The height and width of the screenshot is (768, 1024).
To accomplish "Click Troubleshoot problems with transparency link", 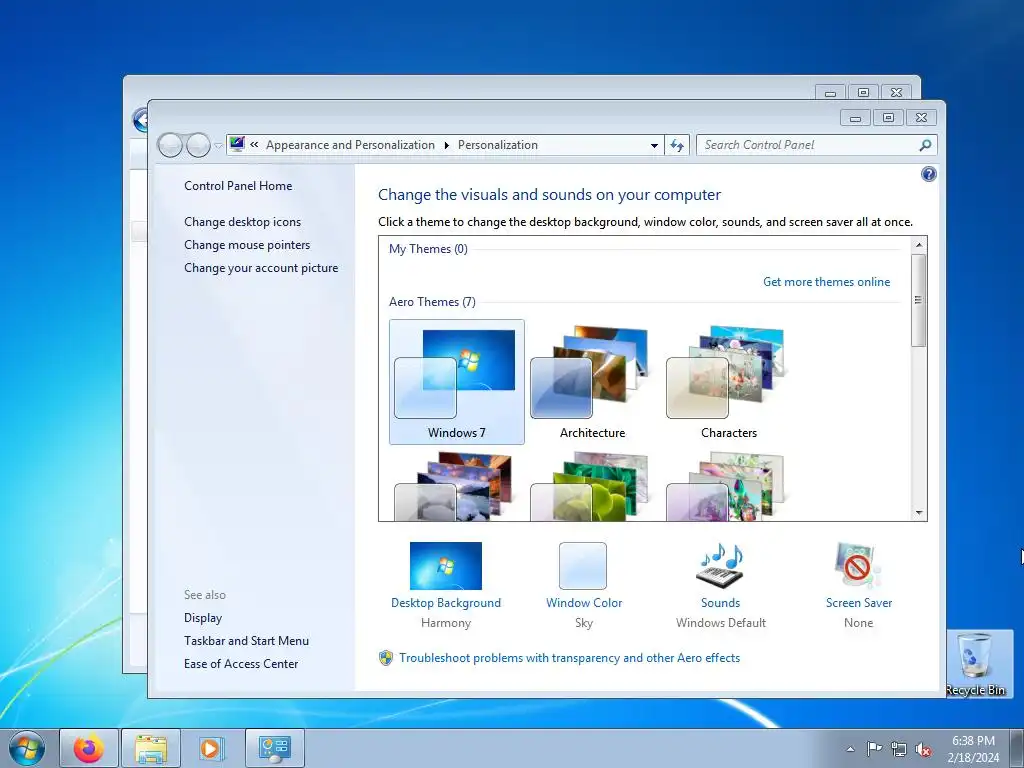I will [569, 658].
